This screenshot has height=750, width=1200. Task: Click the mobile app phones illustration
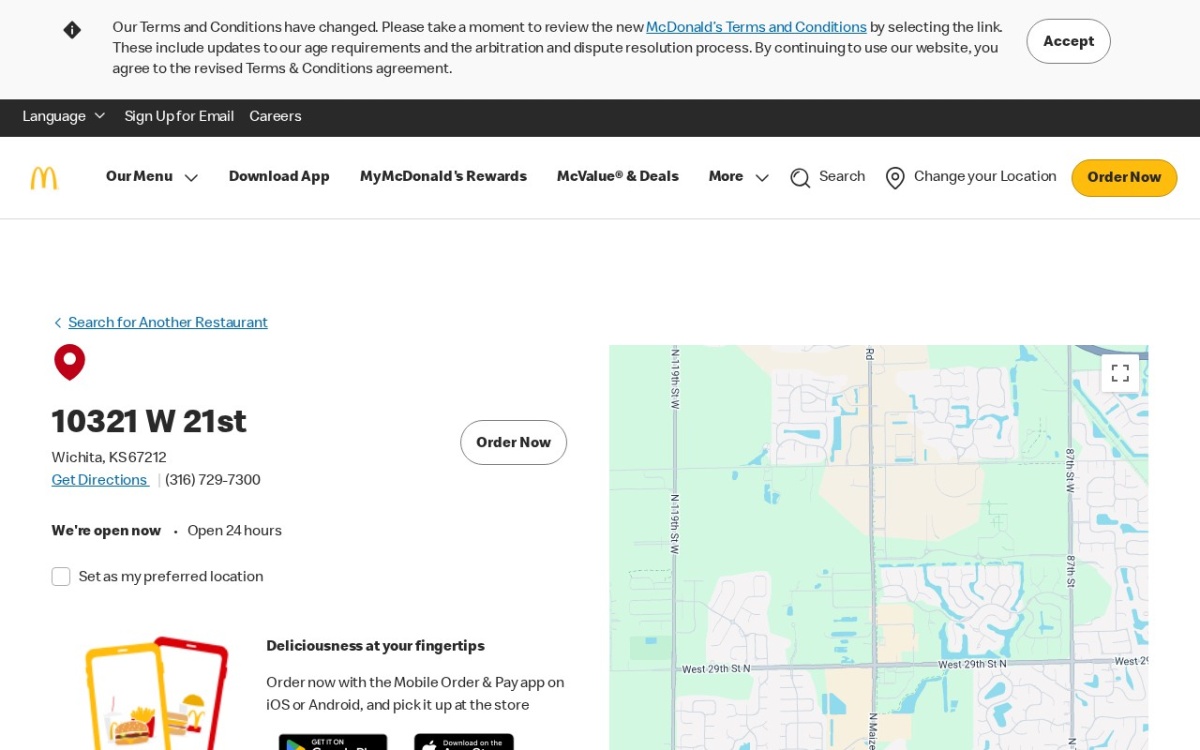coord(157,693)
